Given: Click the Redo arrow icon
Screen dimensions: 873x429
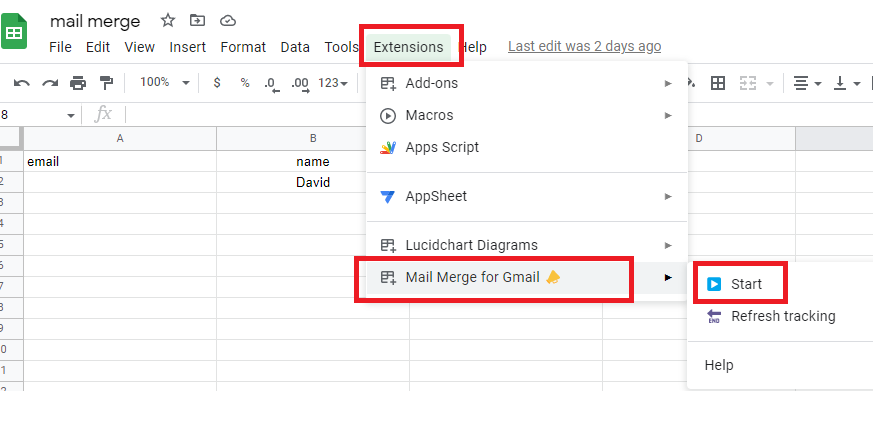Looking at the screenshot, I should 50,83.
